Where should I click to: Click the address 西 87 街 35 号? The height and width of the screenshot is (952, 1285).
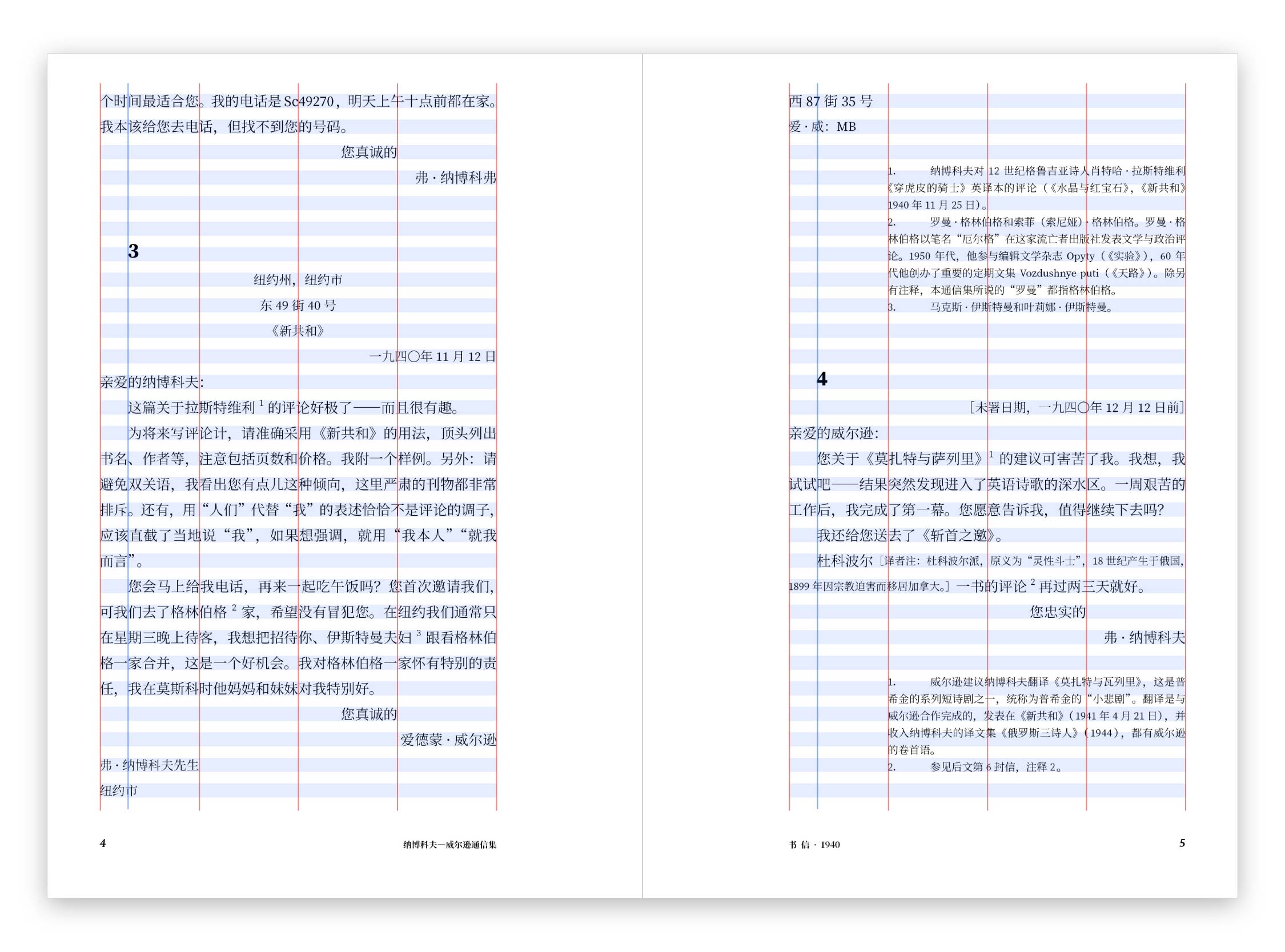[x=831, y=102]
